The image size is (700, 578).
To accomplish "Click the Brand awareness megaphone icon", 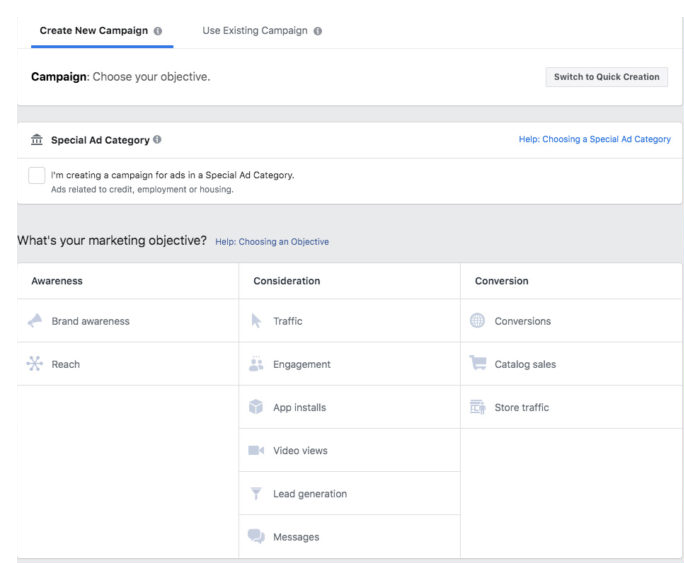I will tap(35, 320).
